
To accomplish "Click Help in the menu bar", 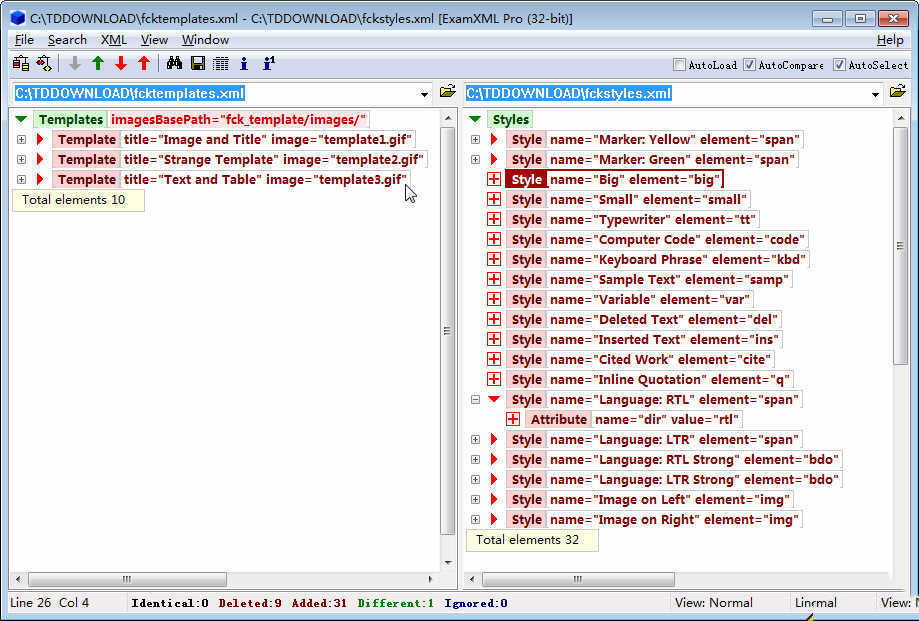I will coord(888,39).
